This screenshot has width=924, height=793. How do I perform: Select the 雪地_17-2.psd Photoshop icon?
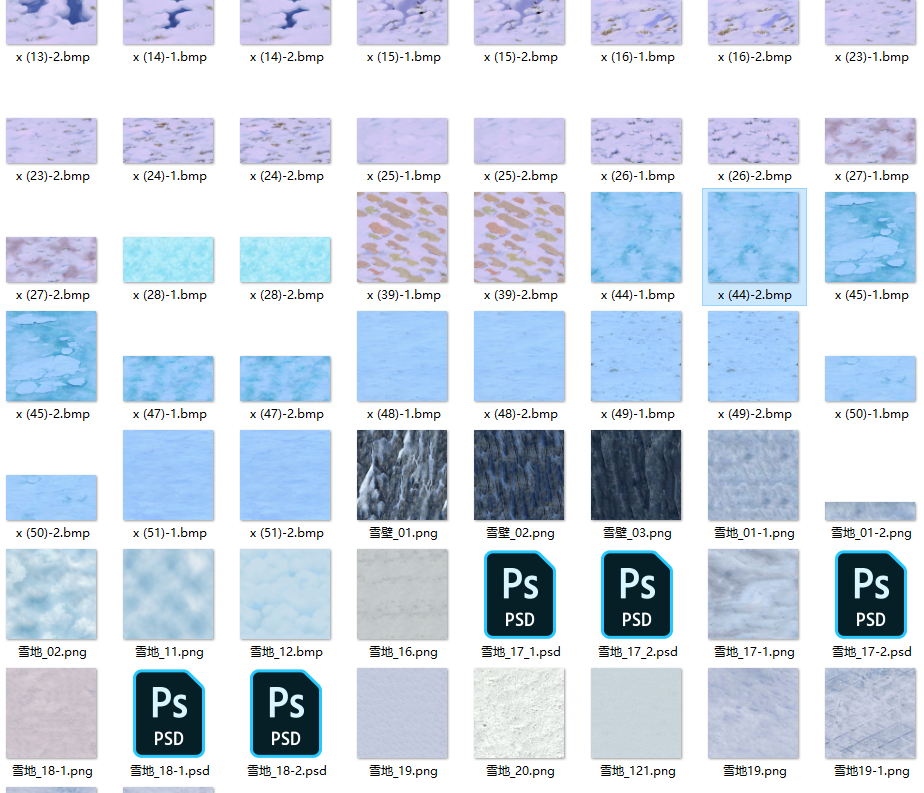click(871, 594)
